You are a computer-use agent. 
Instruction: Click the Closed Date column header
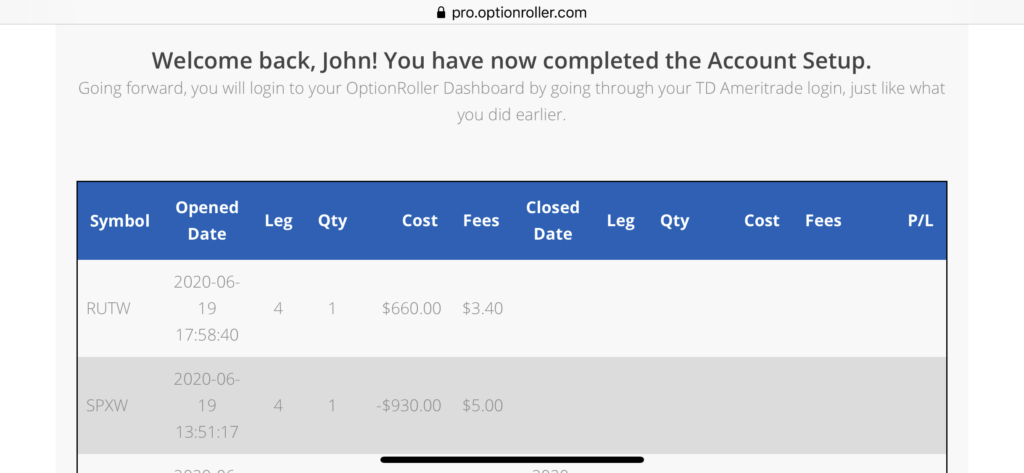click(x=552, y=221)
